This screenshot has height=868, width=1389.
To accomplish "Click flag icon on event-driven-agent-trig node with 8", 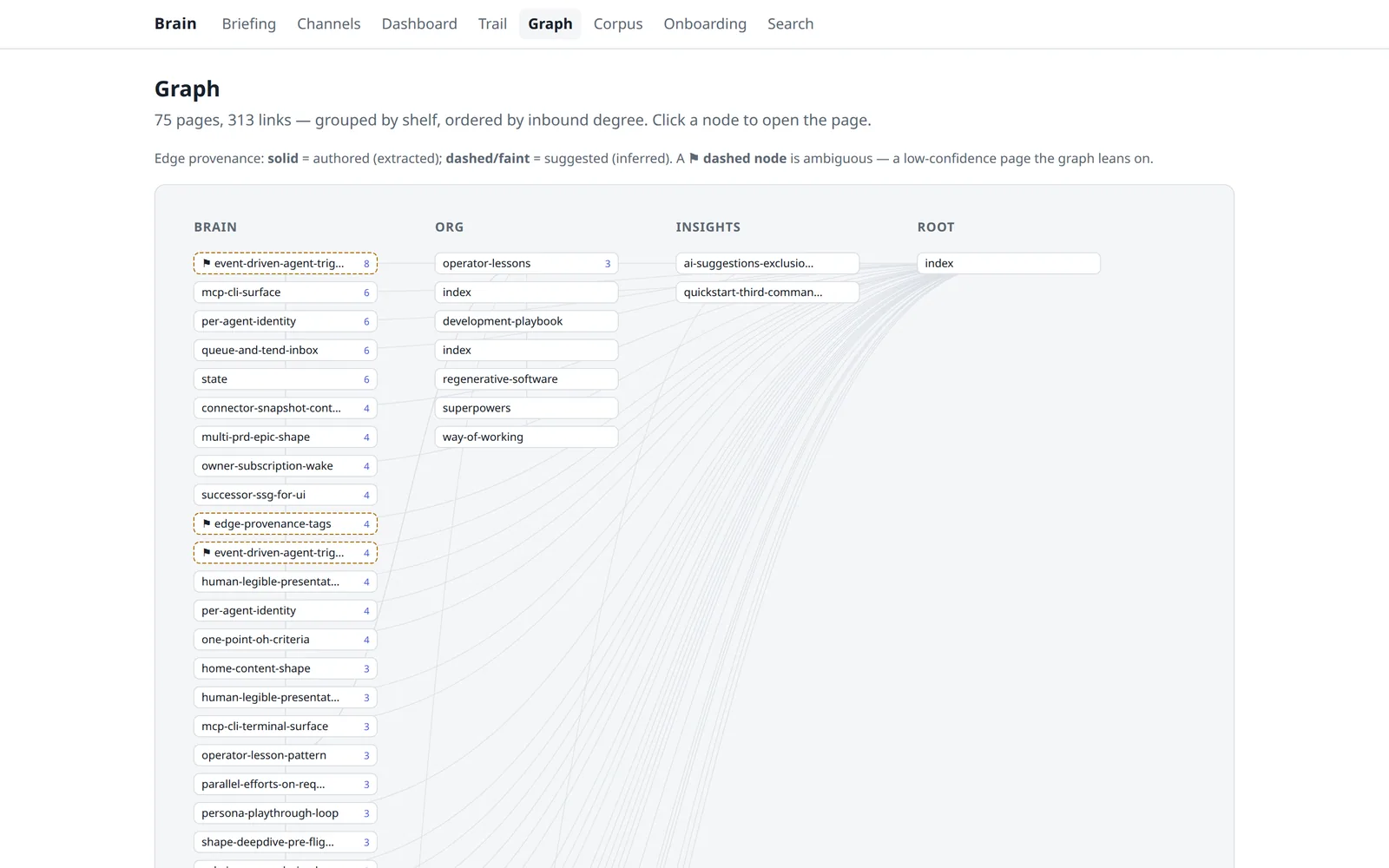I will tap(207, 263).
